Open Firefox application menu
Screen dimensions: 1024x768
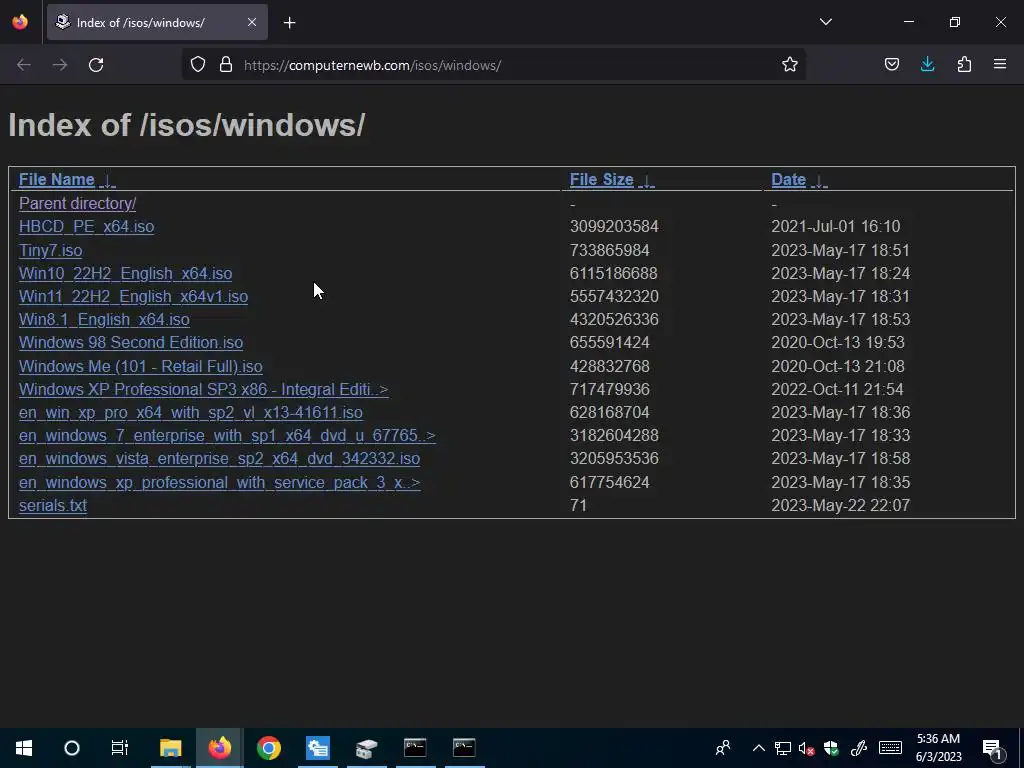click(x=1000, y=65)
